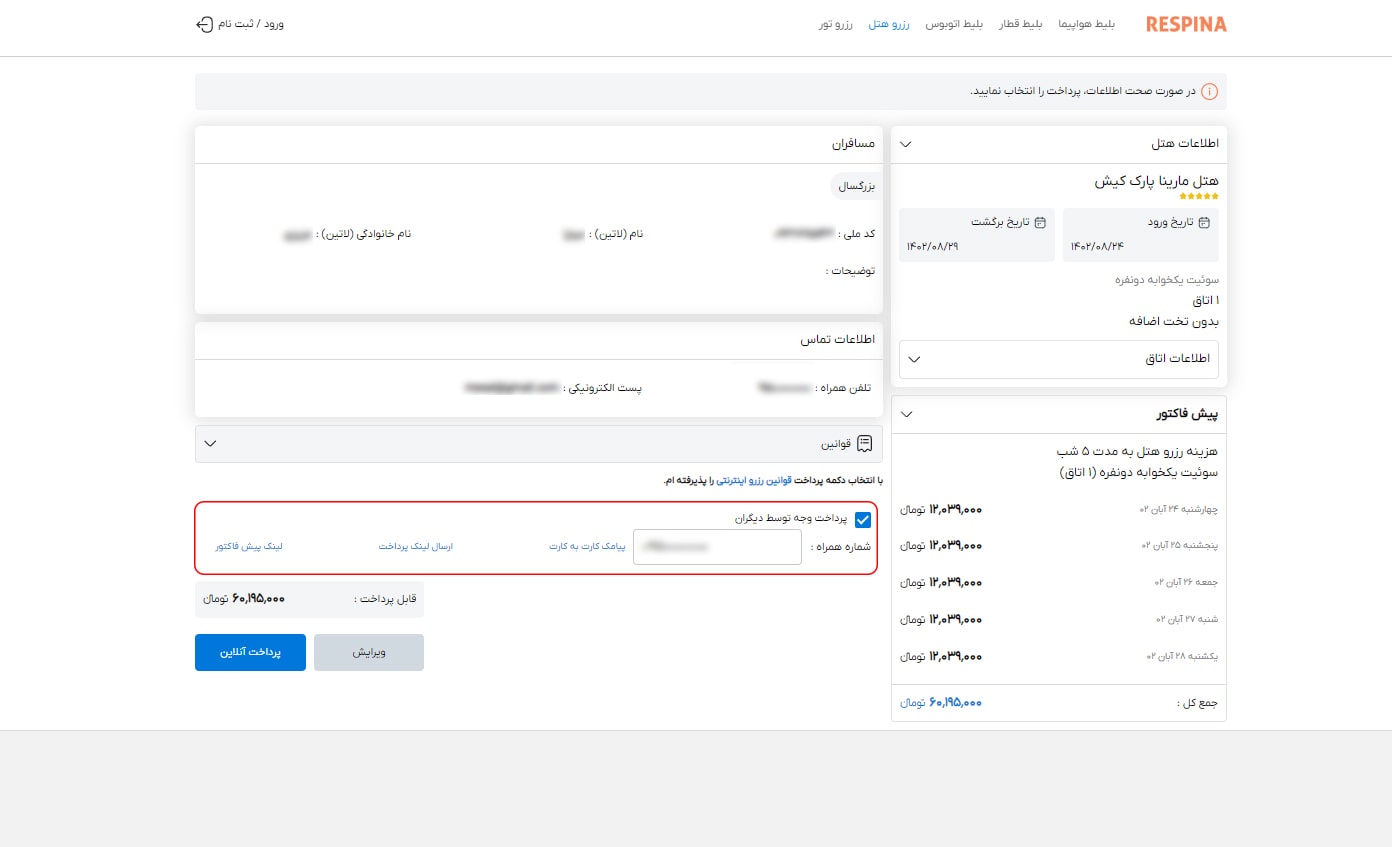Click the send payment link option
Viewport: 1392px width, 847px height.
coord(415,547)
